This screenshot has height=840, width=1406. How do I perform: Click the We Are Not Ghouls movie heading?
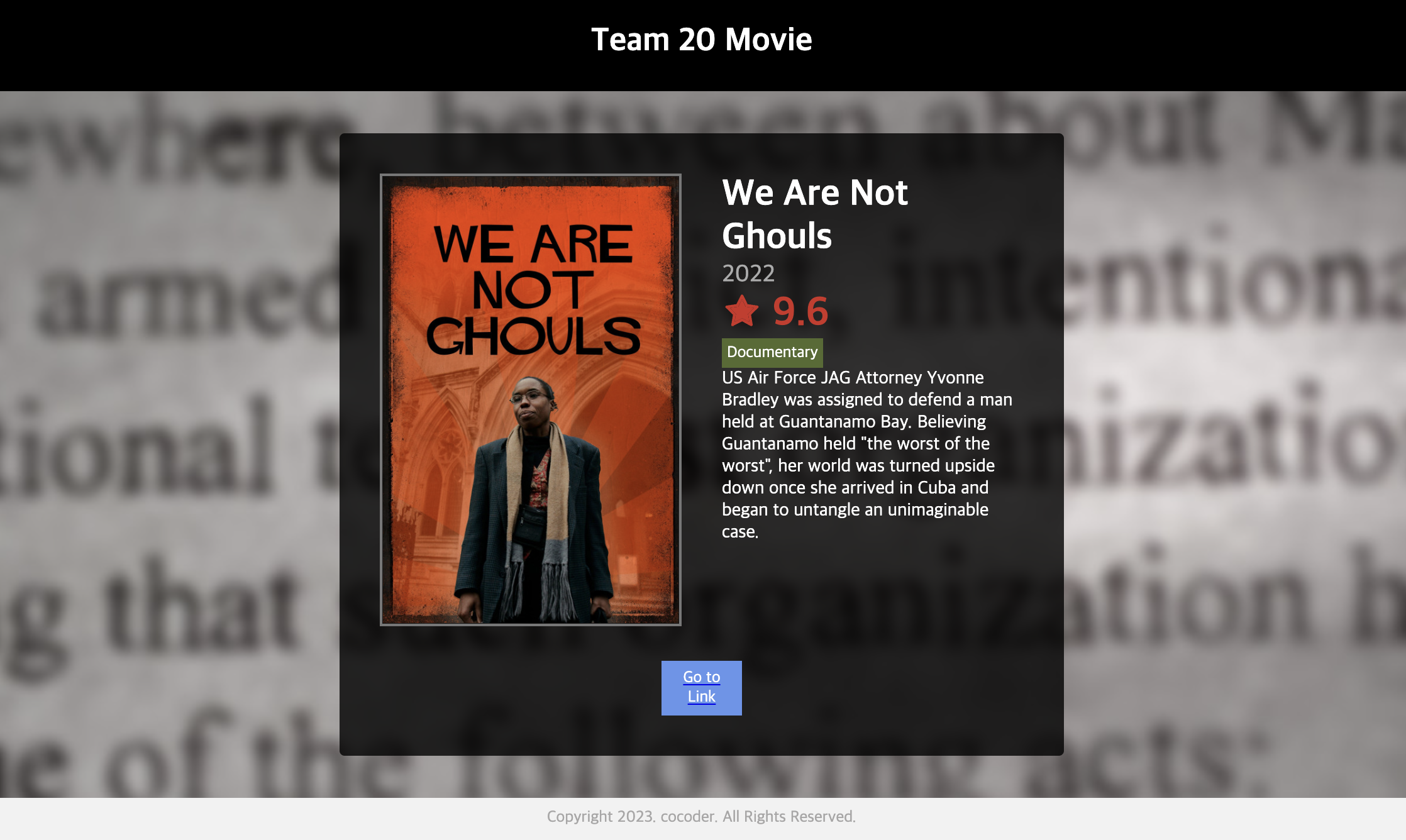[815, 214]
